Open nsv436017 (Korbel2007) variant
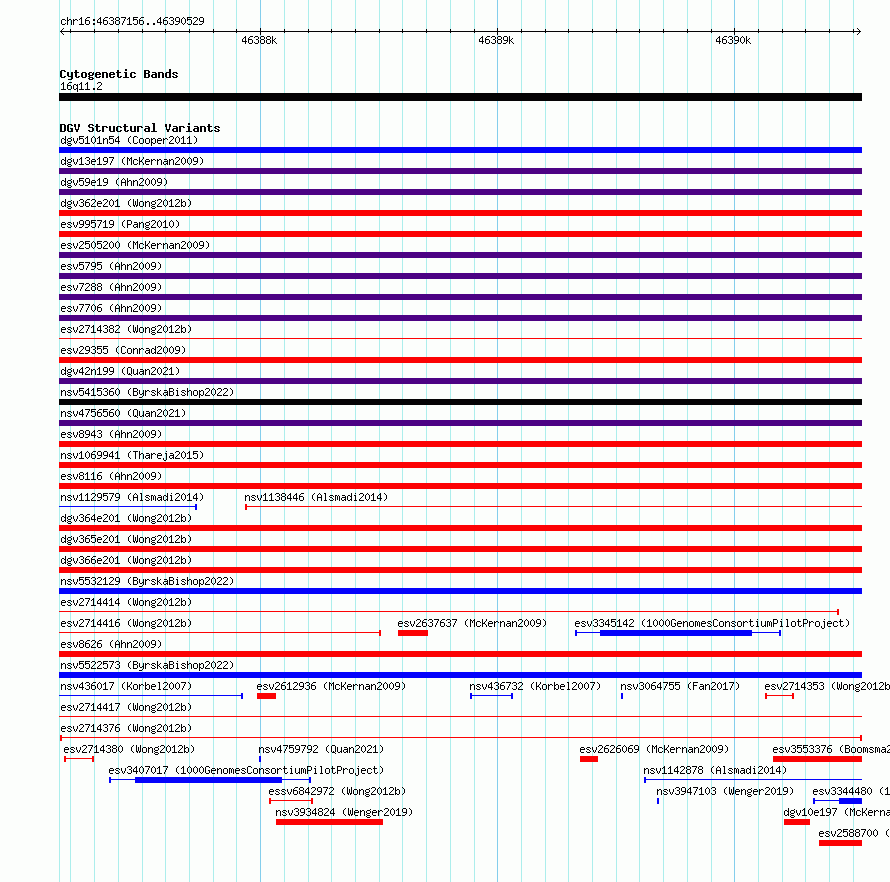The width and height of the screenshot is (890, 882). tap(126, 686)
